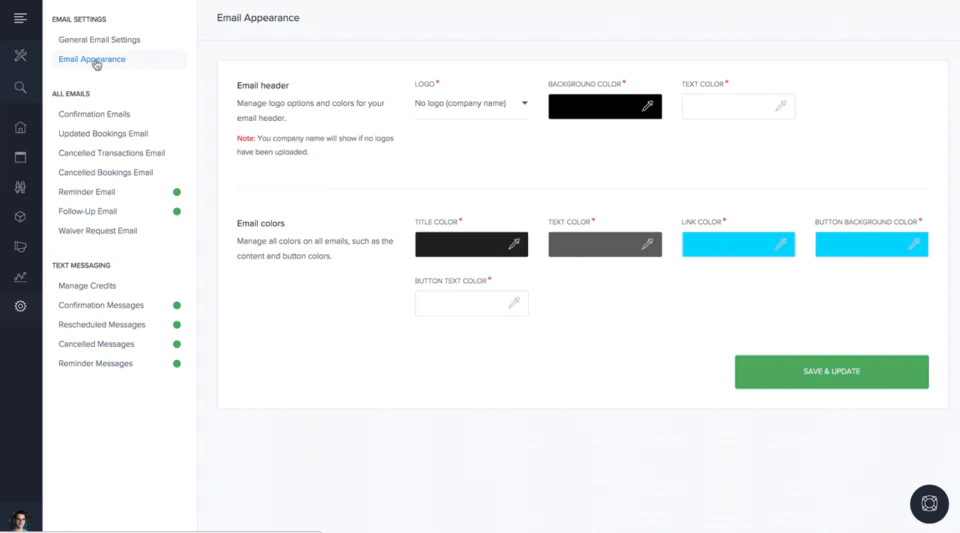Open Waiver Request Email
Screen dimensions: 960x533
pos(97,231)
